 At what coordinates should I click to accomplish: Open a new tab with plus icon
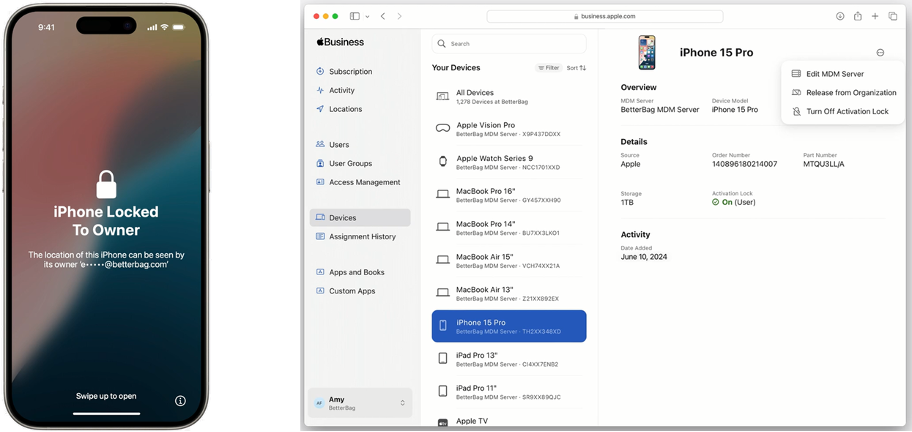pyautogui.click(x=875, y=16)
